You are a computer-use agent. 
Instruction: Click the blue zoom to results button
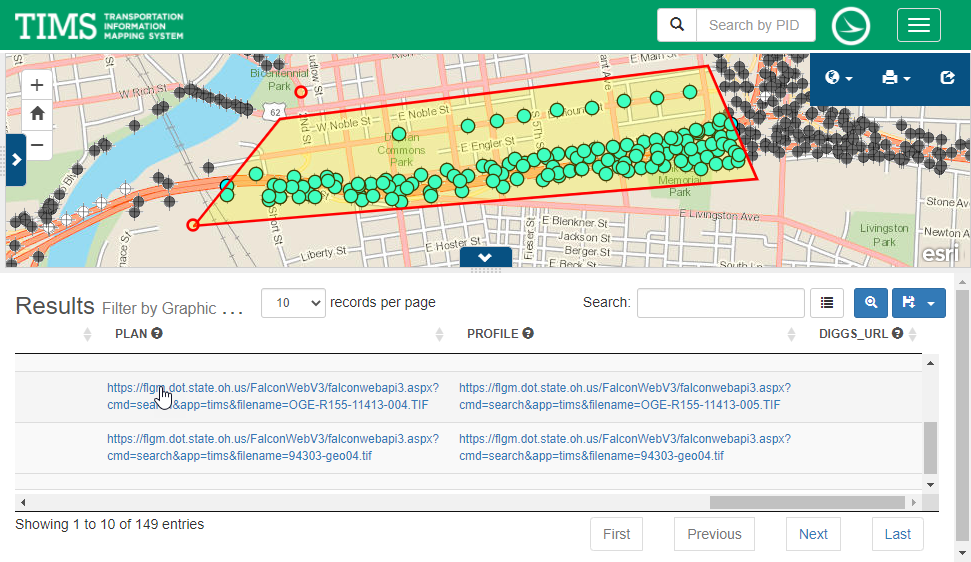[x=871, y=303]
